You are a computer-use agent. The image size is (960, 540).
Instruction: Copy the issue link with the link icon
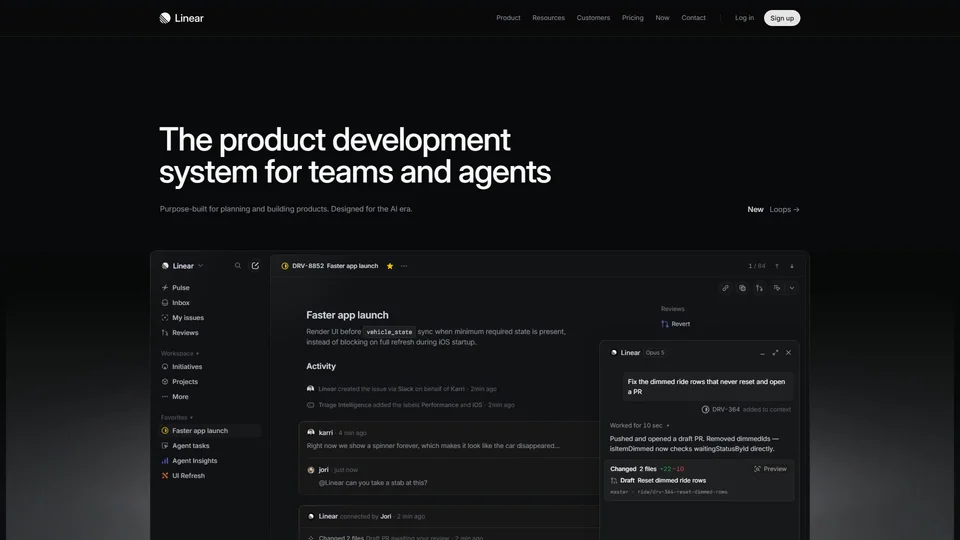(x=726, y=288)
